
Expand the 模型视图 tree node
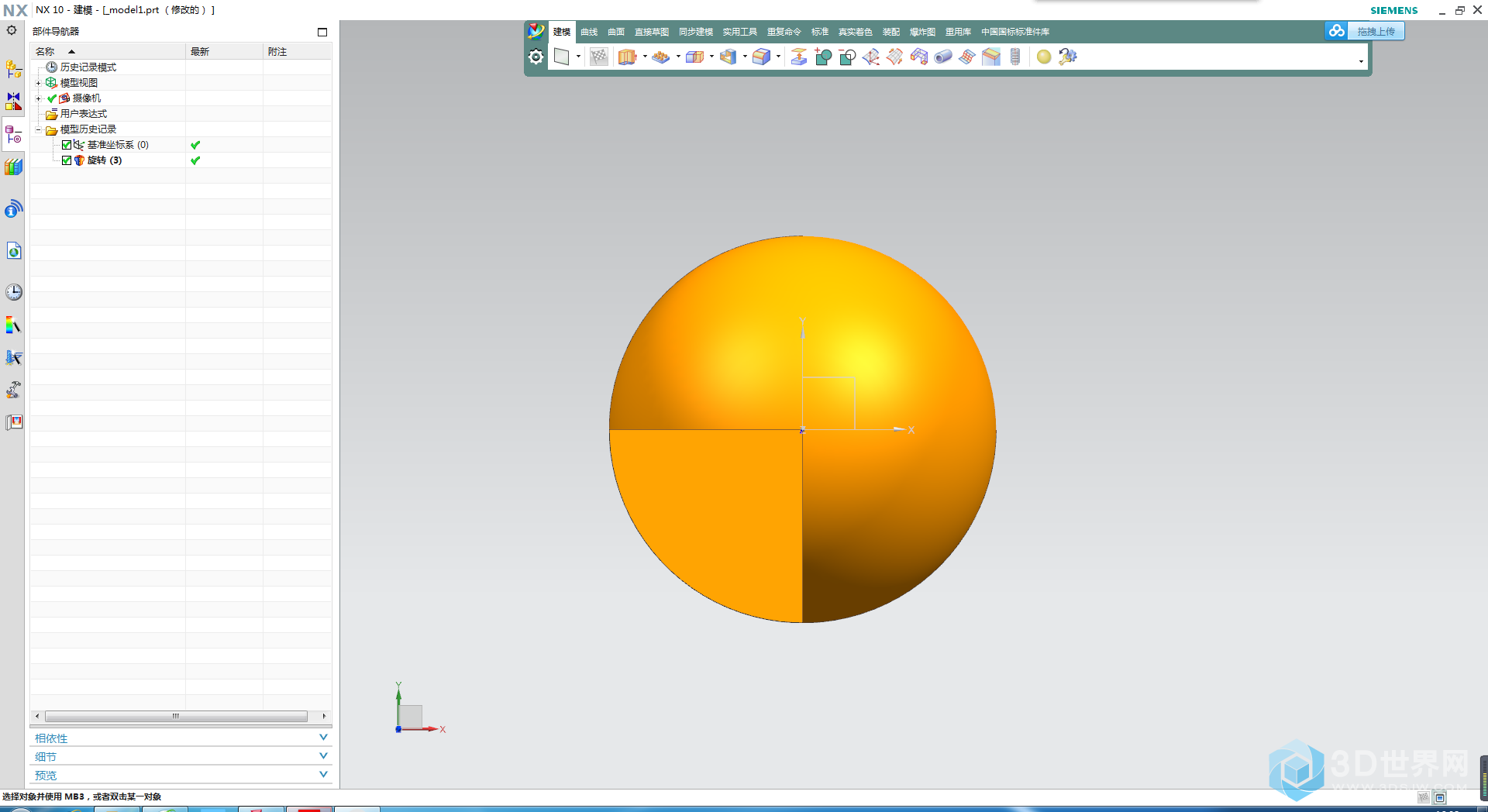pos(38,83)
